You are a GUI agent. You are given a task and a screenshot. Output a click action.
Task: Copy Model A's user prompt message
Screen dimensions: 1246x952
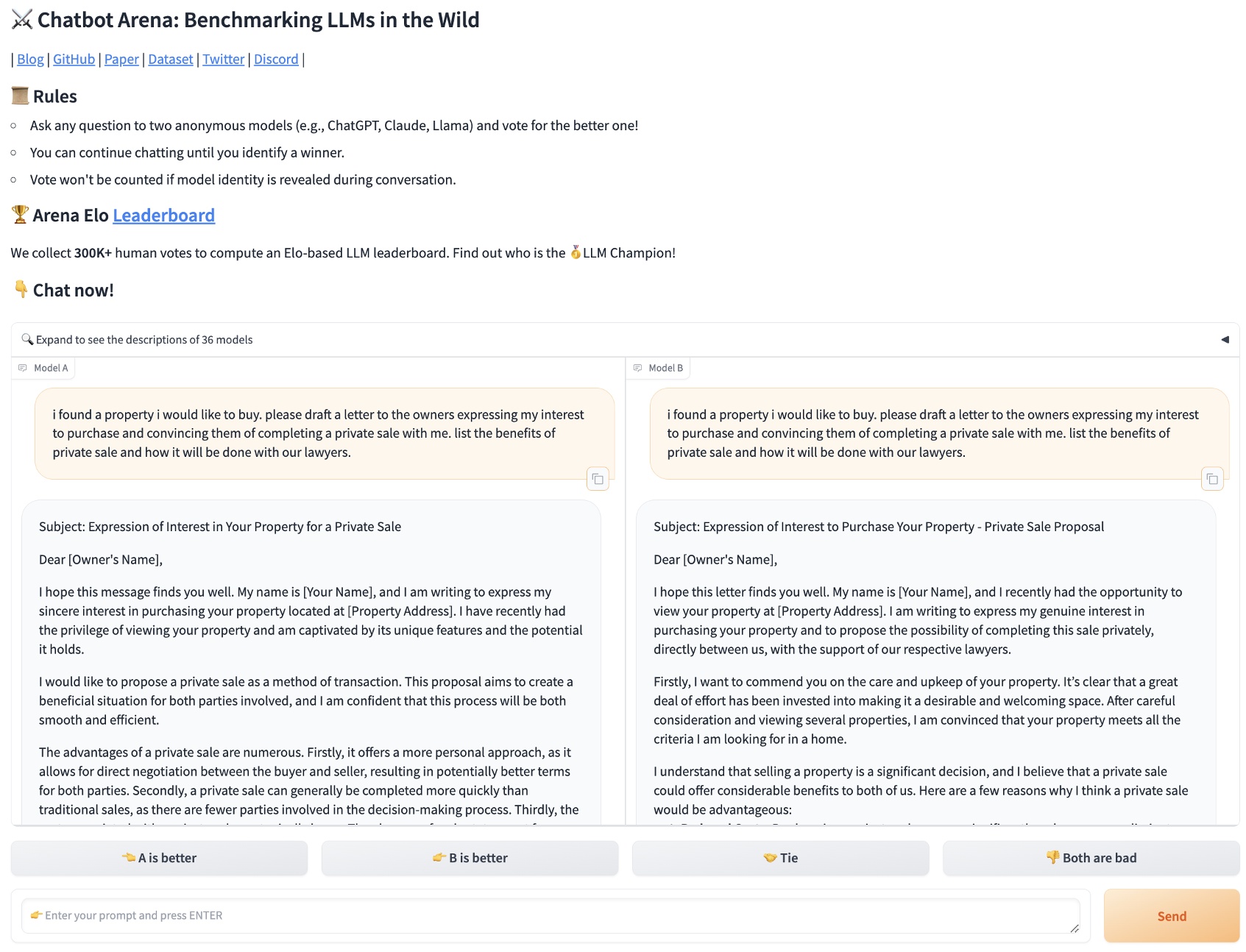tap(598, 479)
